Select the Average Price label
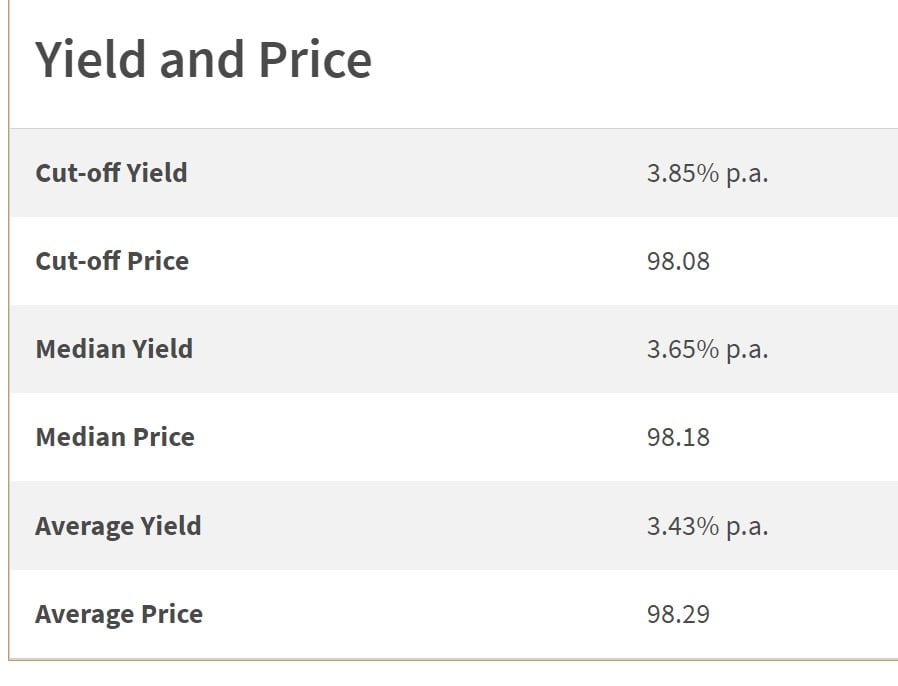Screen dimensions: 898x686 [119, 614]
